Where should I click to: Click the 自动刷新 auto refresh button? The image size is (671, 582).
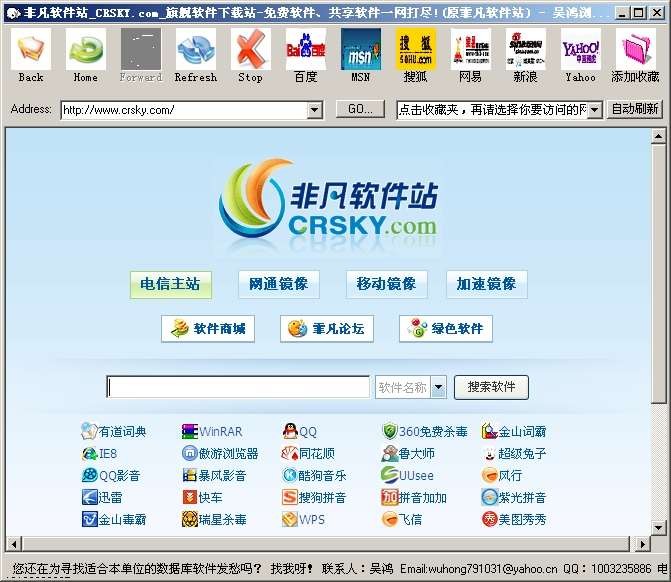click(635, 109)
